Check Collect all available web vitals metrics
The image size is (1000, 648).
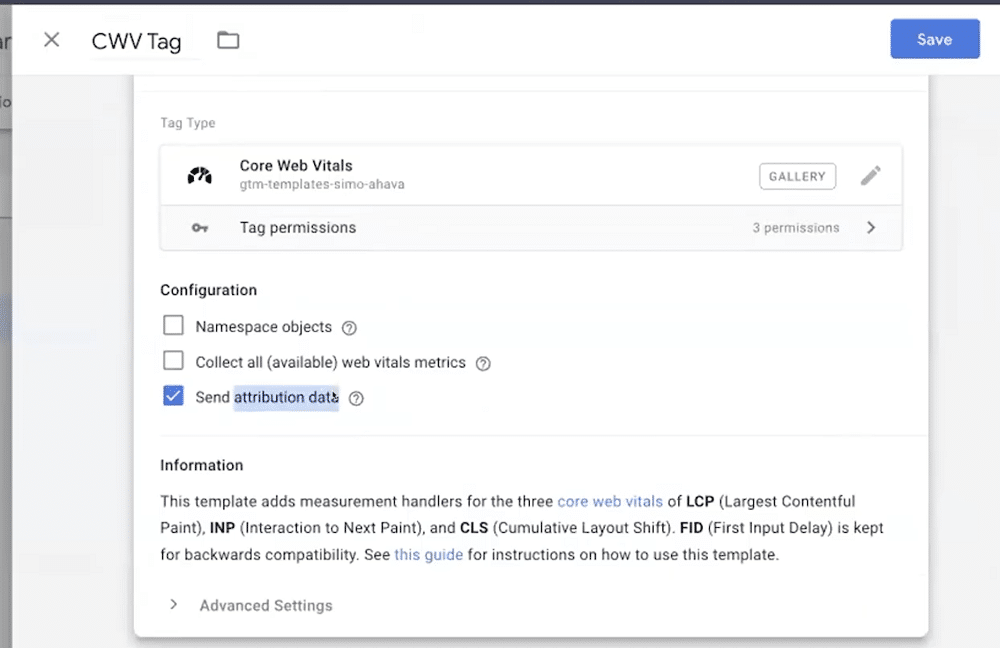point(173,361)
